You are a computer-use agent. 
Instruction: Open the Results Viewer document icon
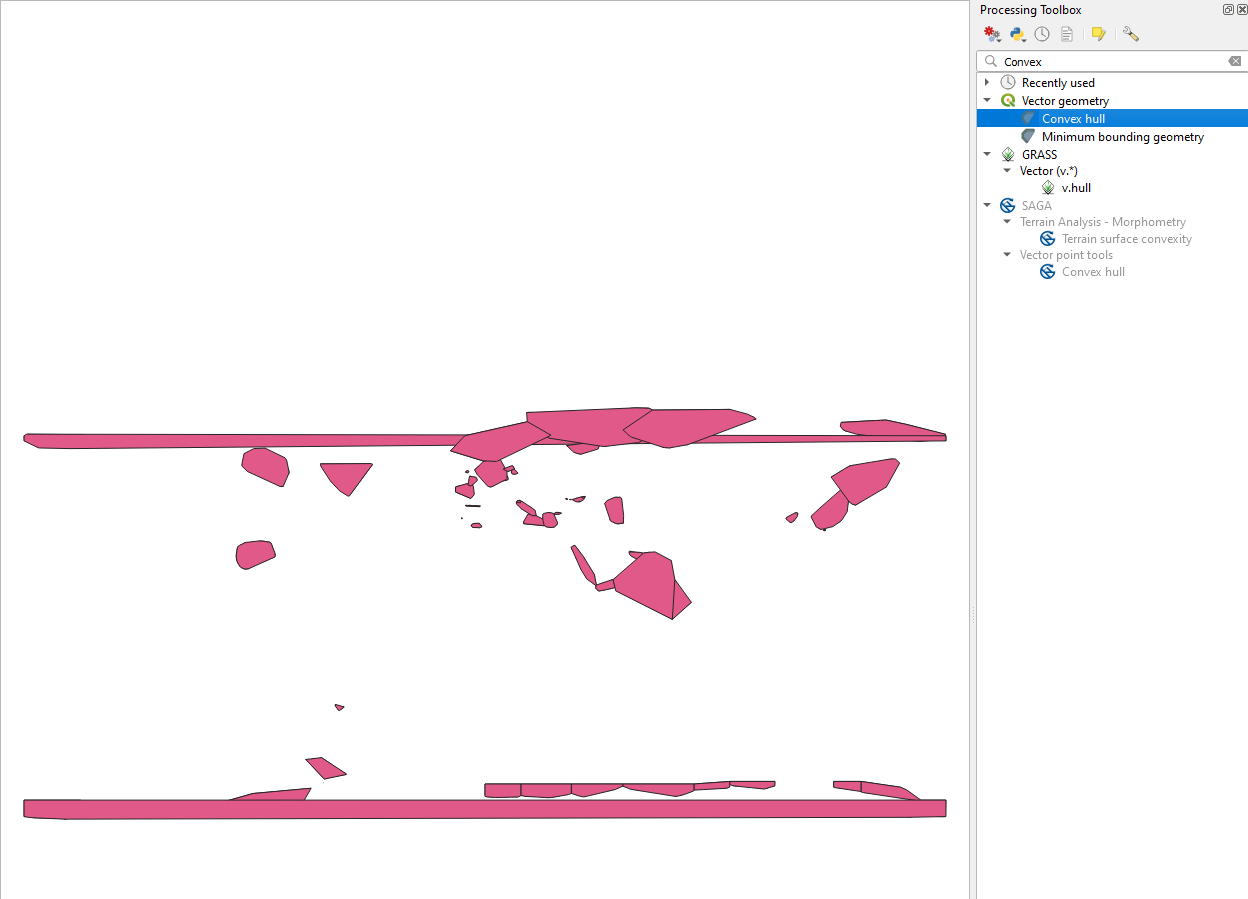(x=1066, y=33)
